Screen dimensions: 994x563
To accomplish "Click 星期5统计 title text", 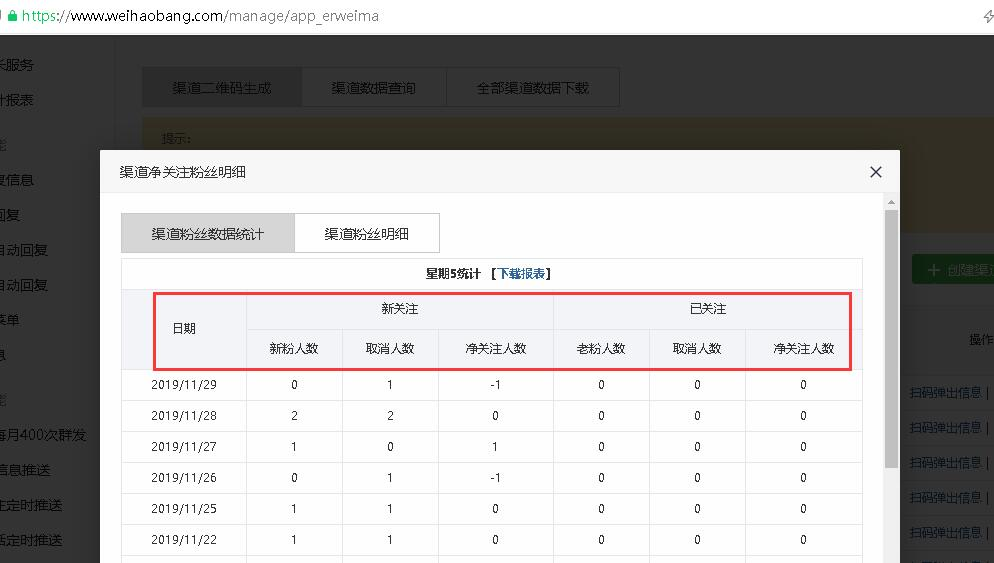I will click(x=453, y=274).
